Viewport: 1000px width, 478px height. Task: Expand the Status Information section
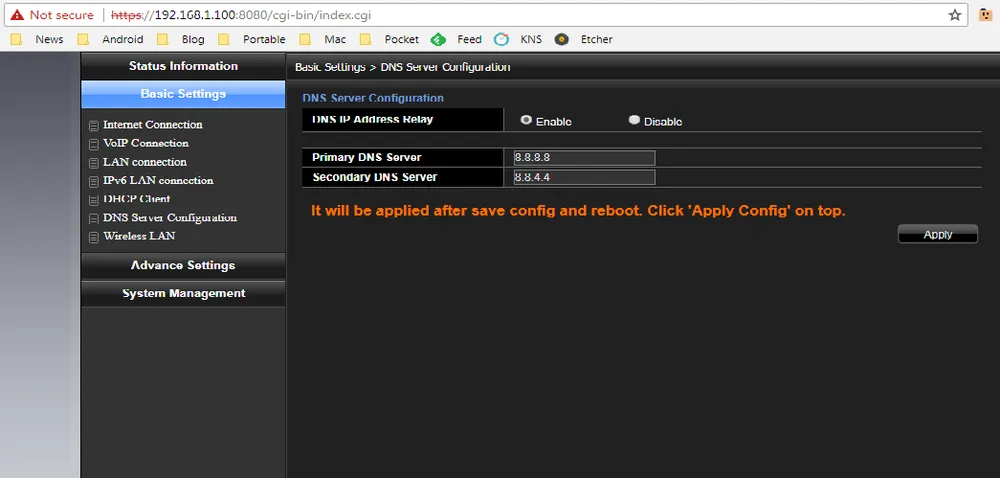click(x=183, y=66)
